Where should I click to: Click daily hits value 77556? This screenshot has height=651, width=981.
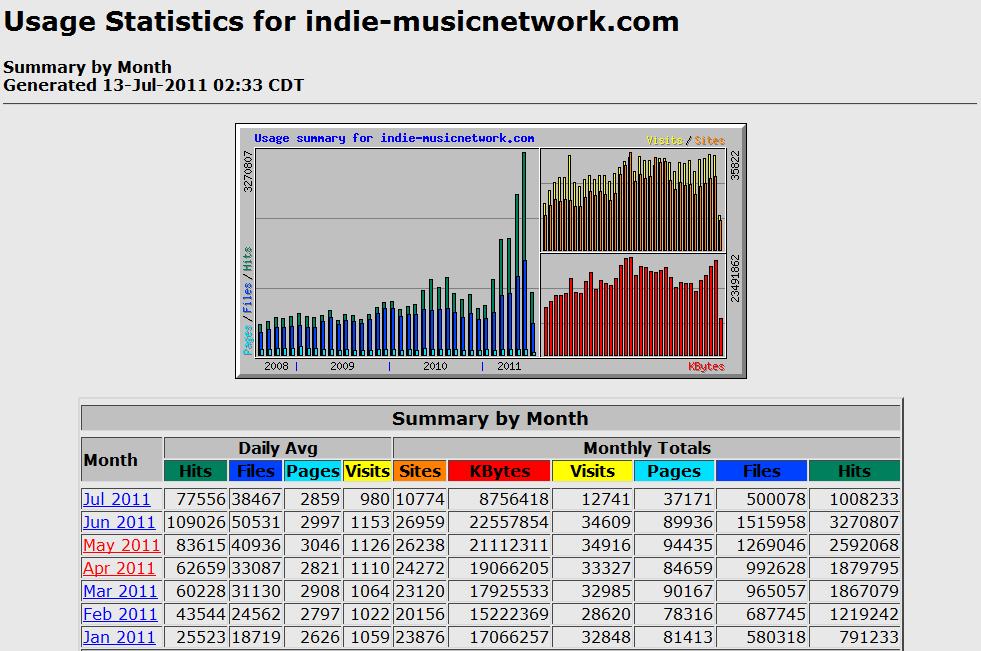(201, 499)
